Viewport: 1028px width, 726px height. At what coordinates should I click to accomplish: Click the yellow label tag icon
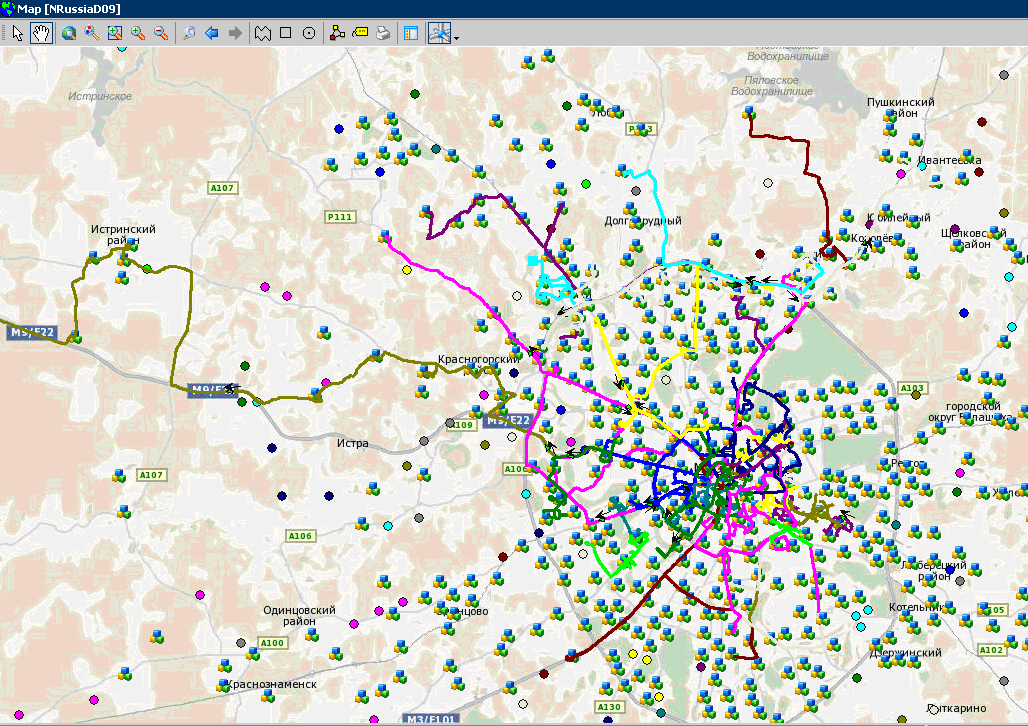point(360,33)
